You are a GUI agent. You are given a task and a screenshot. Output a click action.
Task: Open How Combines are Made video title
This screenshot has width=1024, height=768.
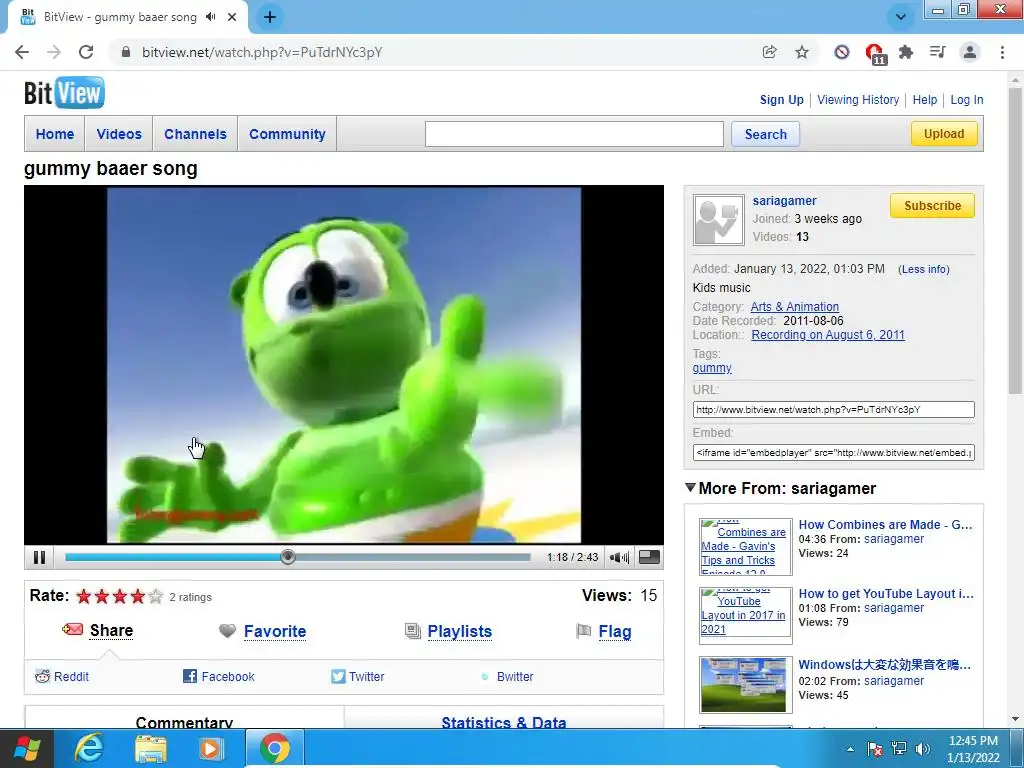pyautogui.click(x=886, y=524)
